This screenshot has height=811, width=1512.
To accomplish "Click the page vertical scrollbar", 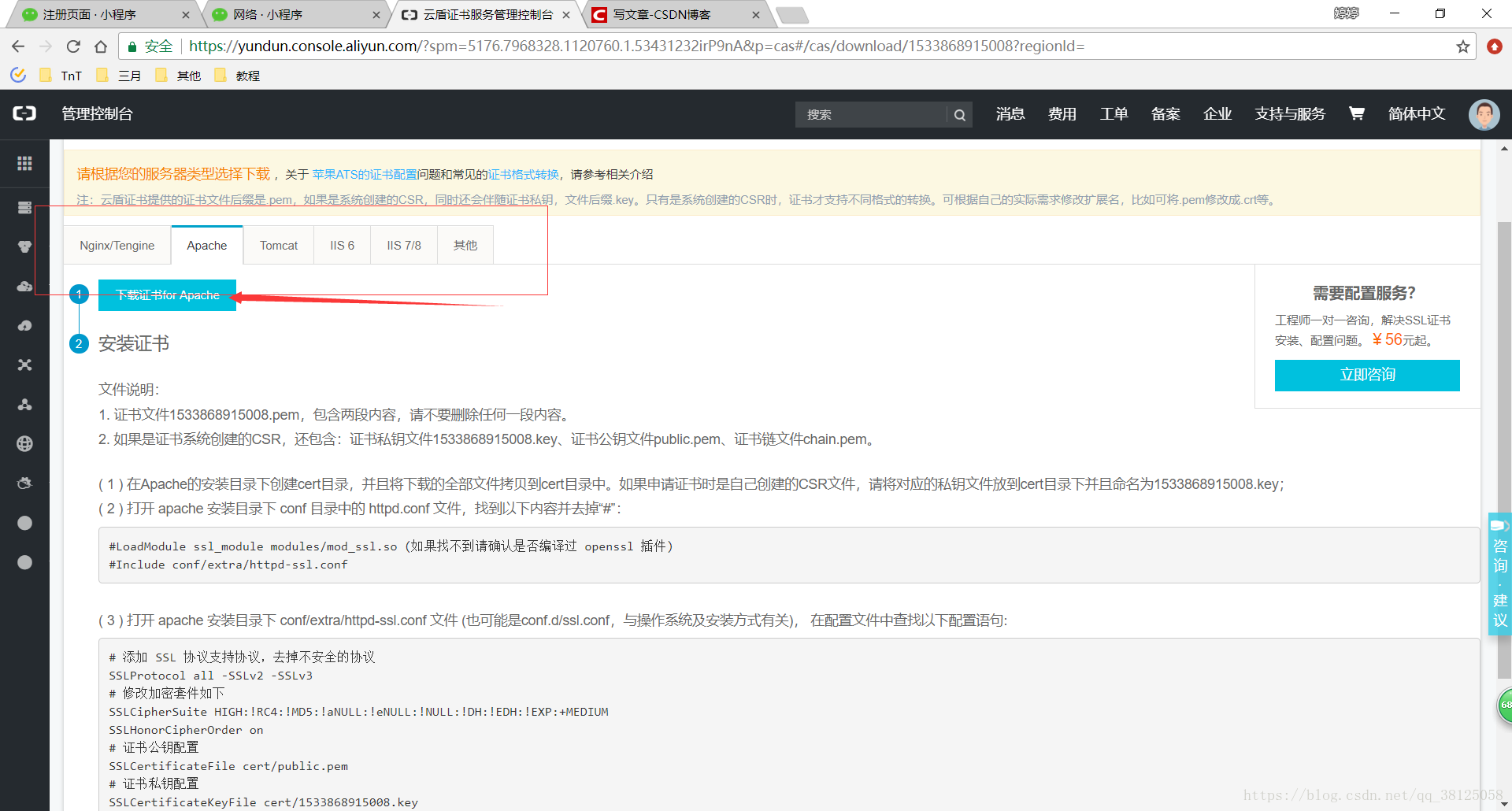I will (1504, 449).
